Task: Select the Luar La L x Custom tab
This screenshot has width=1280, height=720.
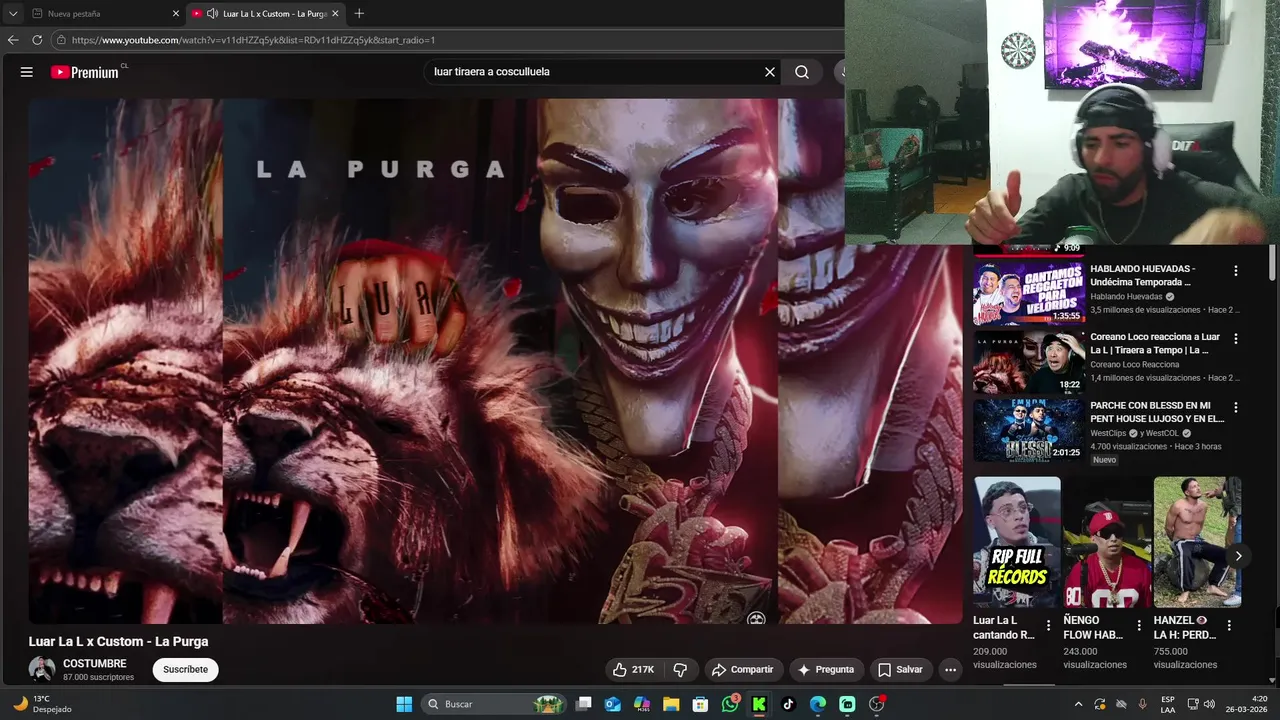Action: [x=265, y=13]
